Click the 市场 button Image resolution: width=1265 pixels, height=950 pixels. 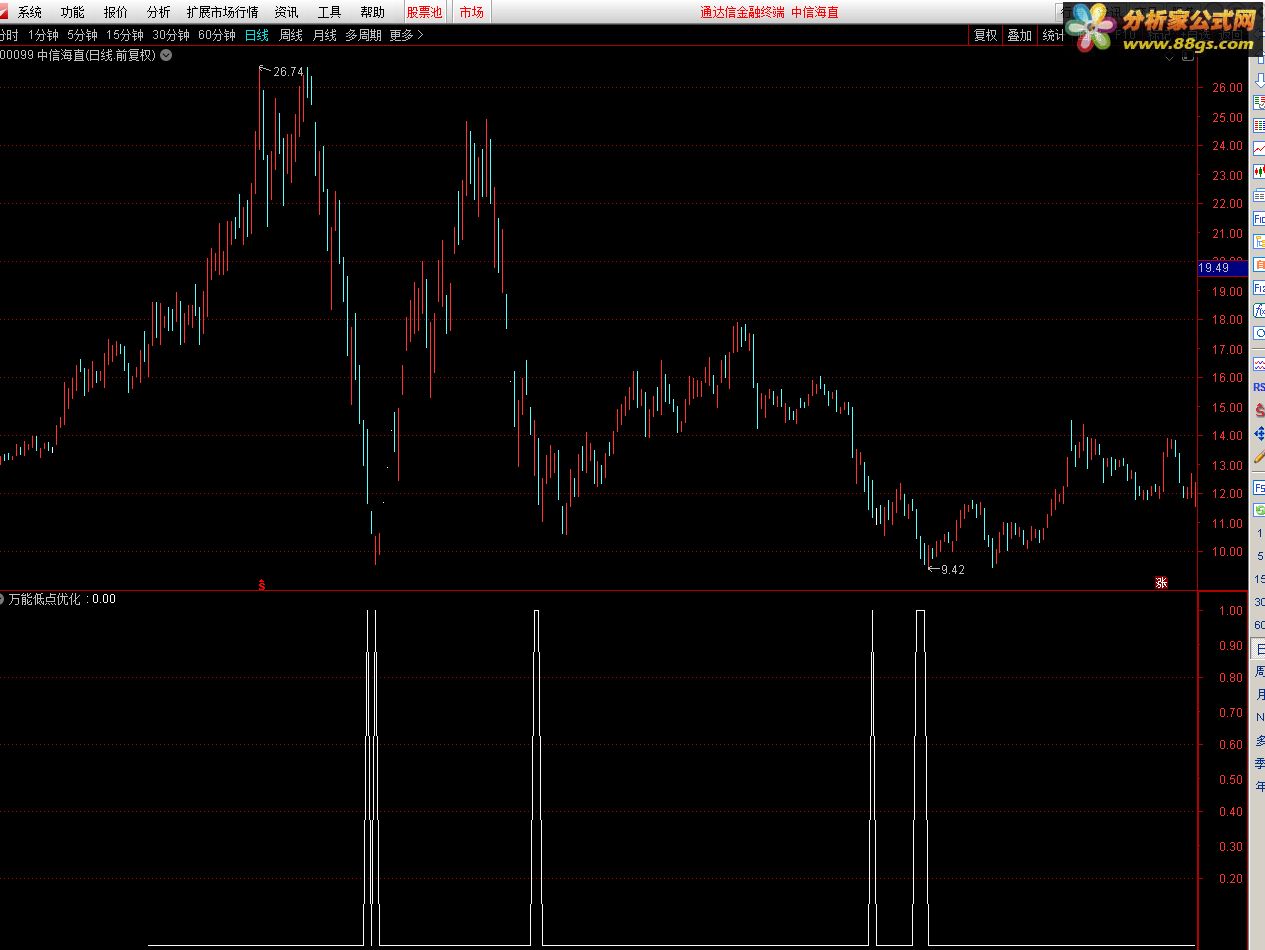click(472, 12)
